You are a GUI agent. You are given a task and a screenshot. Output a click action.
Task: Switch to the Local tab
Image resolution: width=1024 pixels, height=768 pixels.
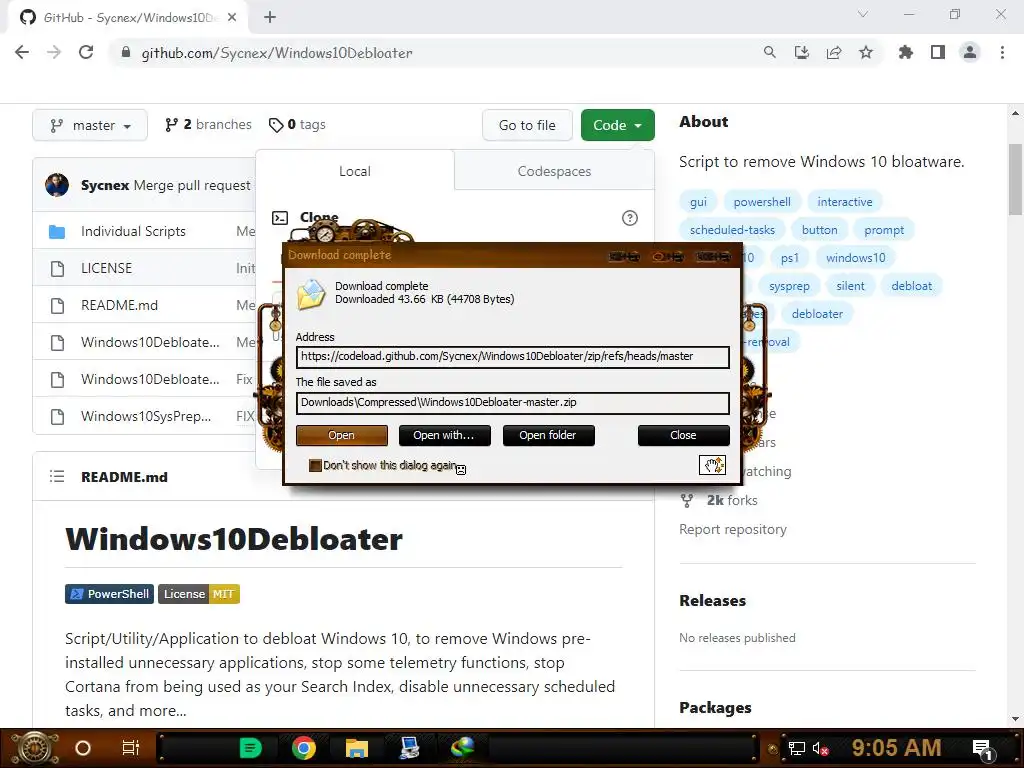355,171
